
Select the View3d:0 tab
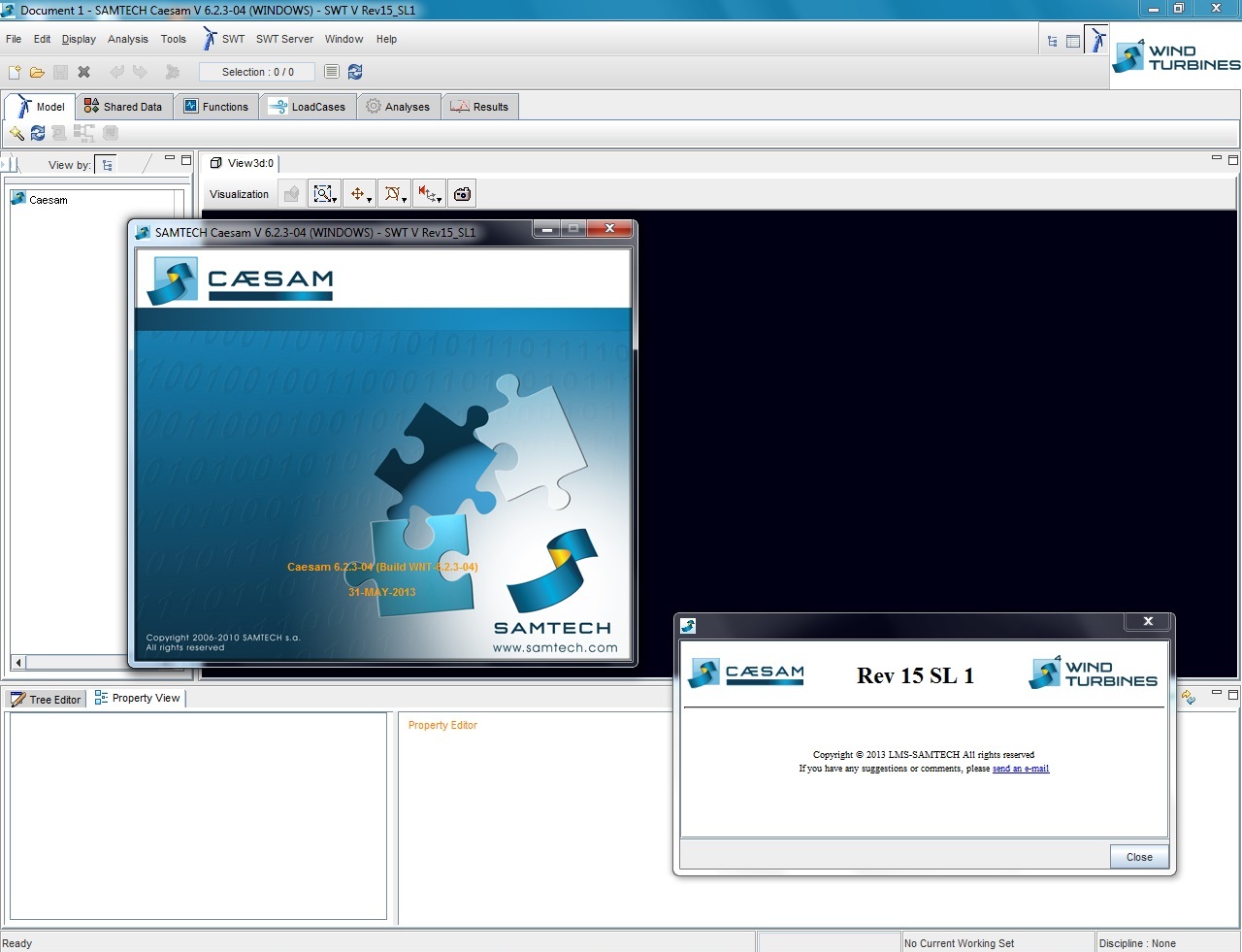pos(242,163)
